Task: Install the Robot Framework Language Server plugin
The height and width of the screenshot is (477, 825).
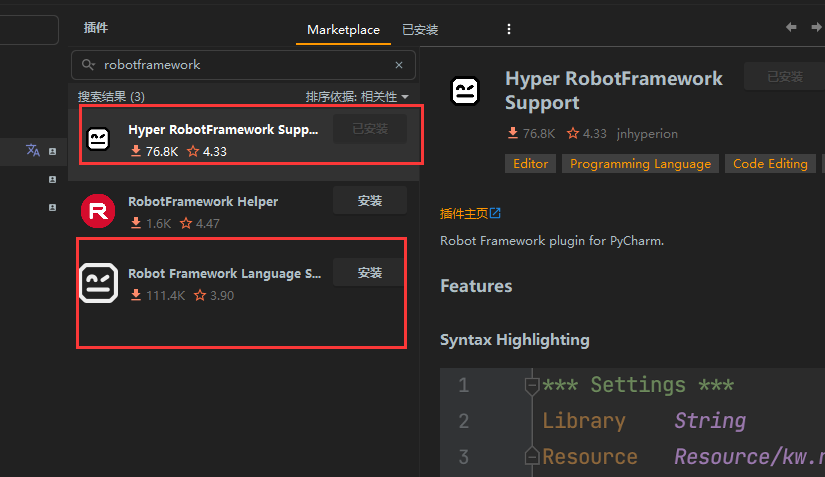Action: tap(370, 272)
